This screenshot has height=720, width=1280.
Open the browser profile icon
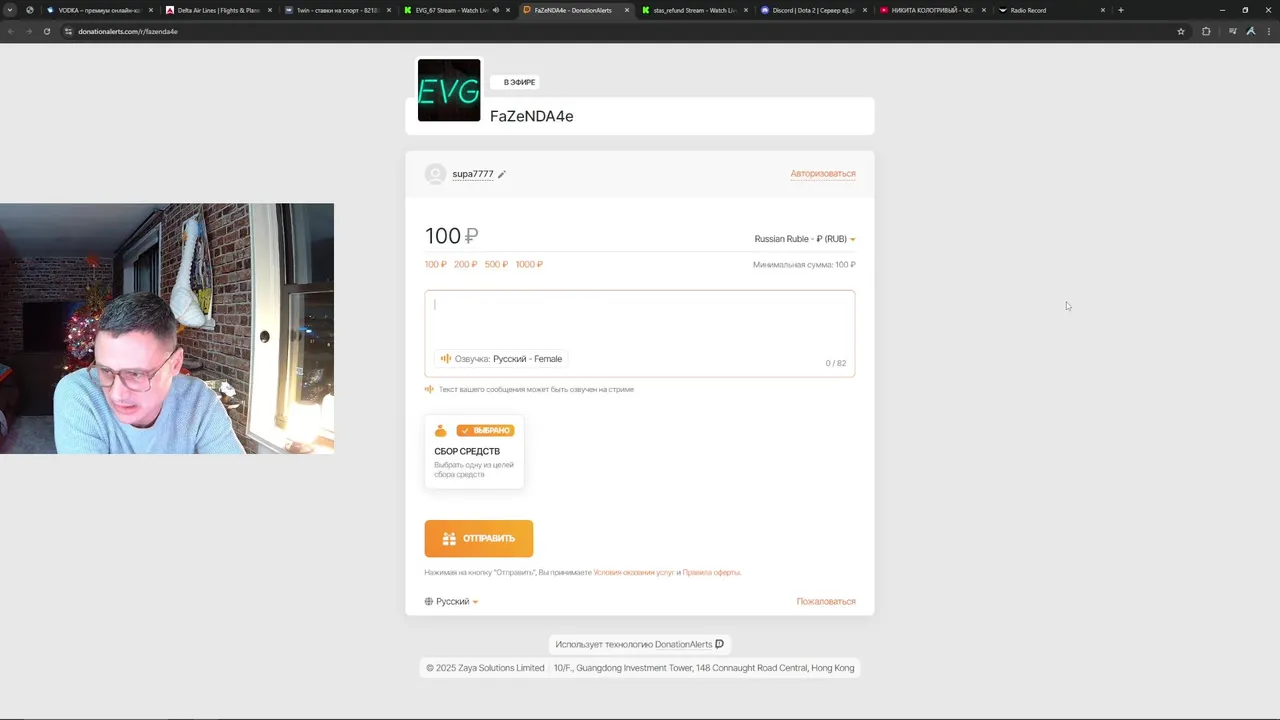[1250, 31]
